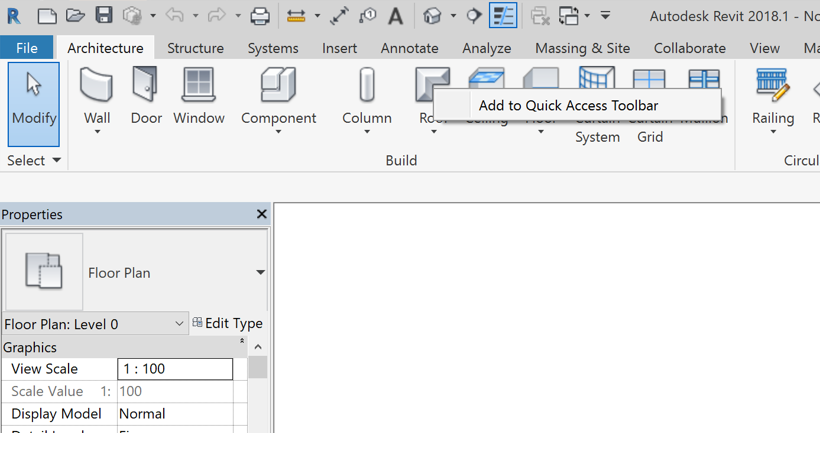This screenshot has height=451, width=820.
Task: Select the Wall tool icon
Action: coord(97,86)
